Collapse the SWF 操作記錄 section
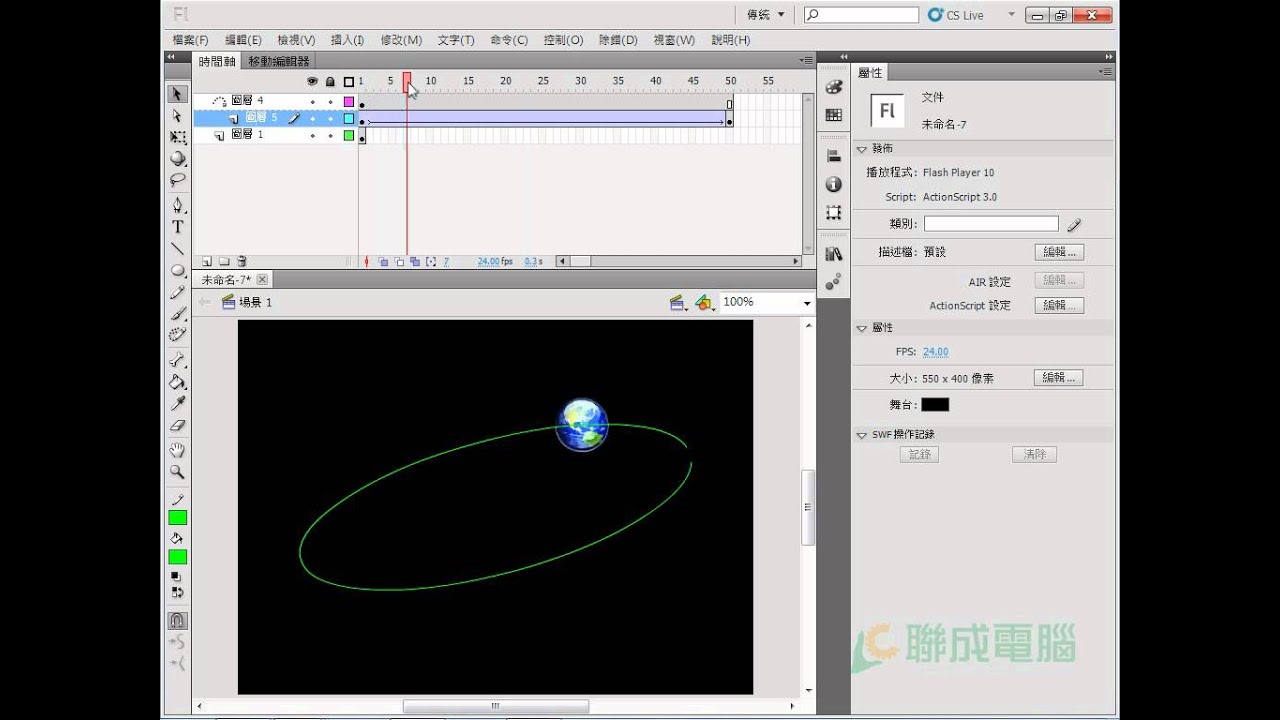Screen dimensions: 1280x720 (862, 435)
